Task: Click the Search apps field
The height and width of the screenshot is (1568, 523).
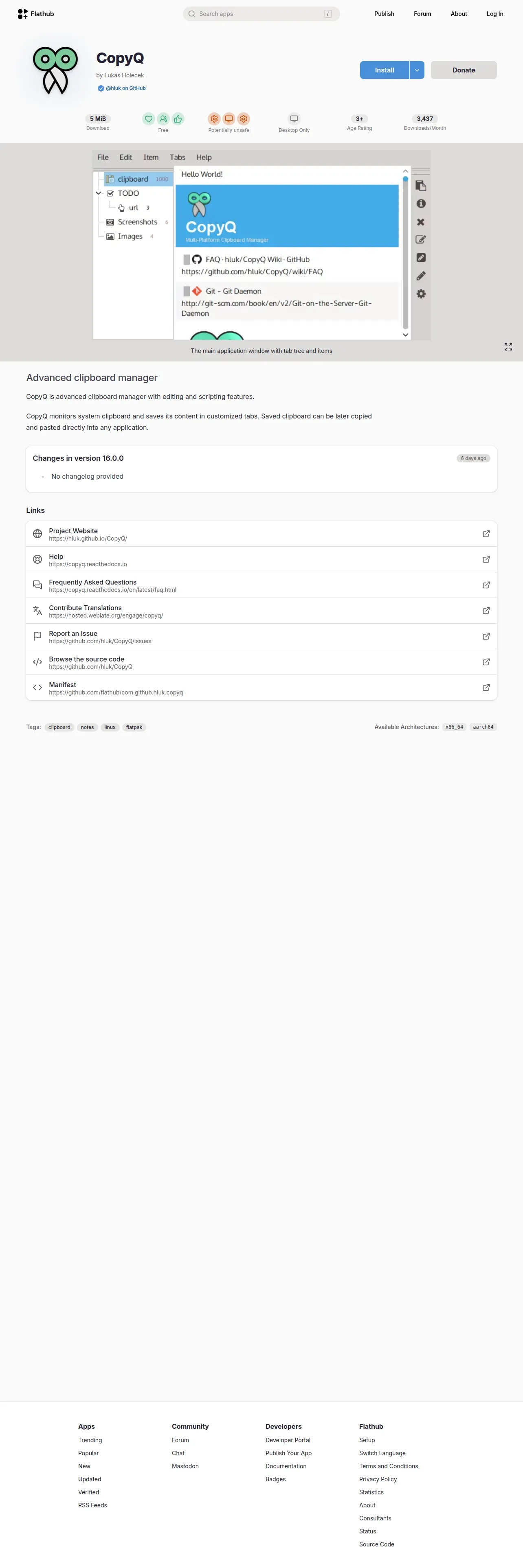Action: (x=261, y=14)
